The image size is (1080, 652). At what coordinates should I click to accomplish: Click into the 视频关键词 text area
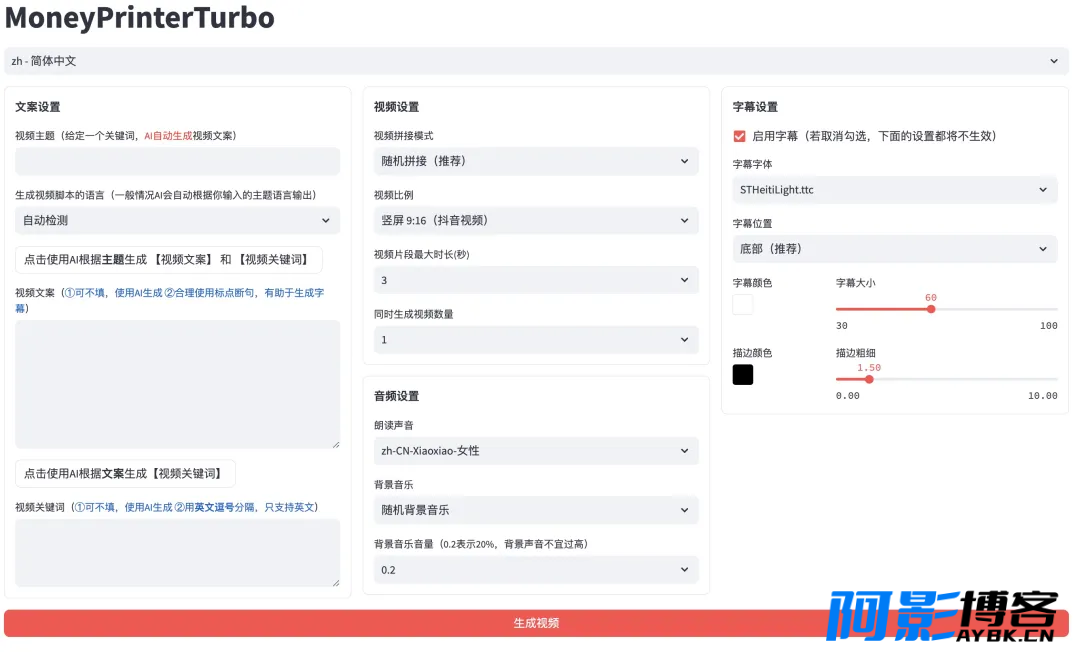pos(177,553)
